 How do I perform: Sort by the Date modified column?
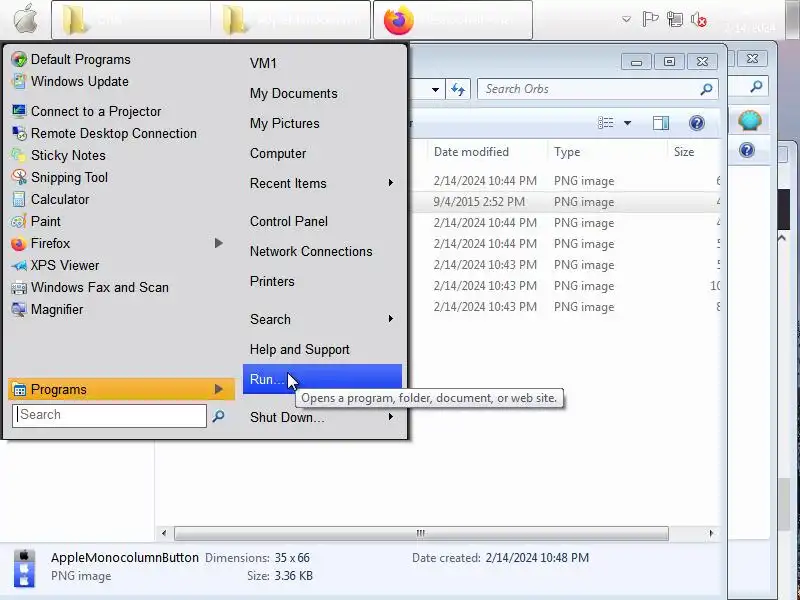coord(487,152)
